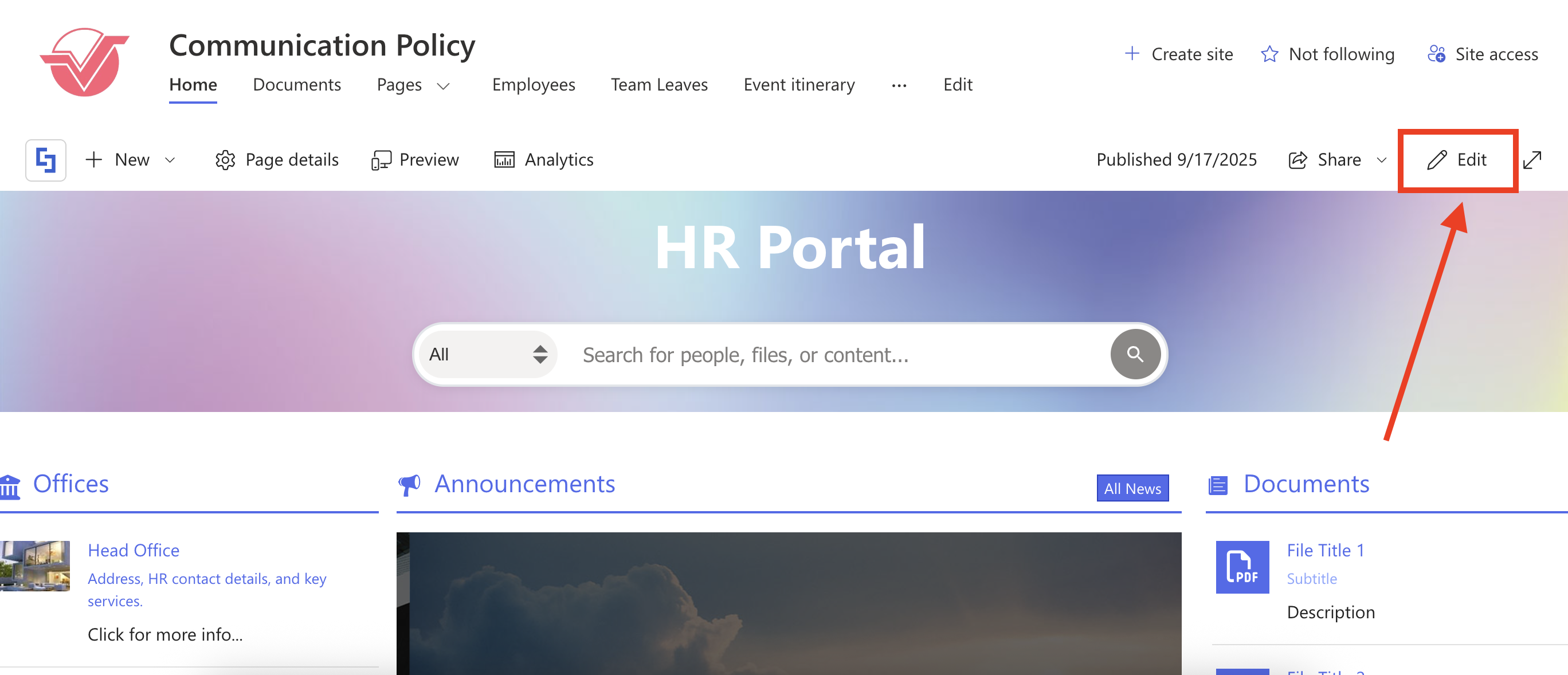The height and width of the screenshot is (675, 1568).
Task: Click the expand to full-screen arrow icon
Action: (x=1532, y=160)
